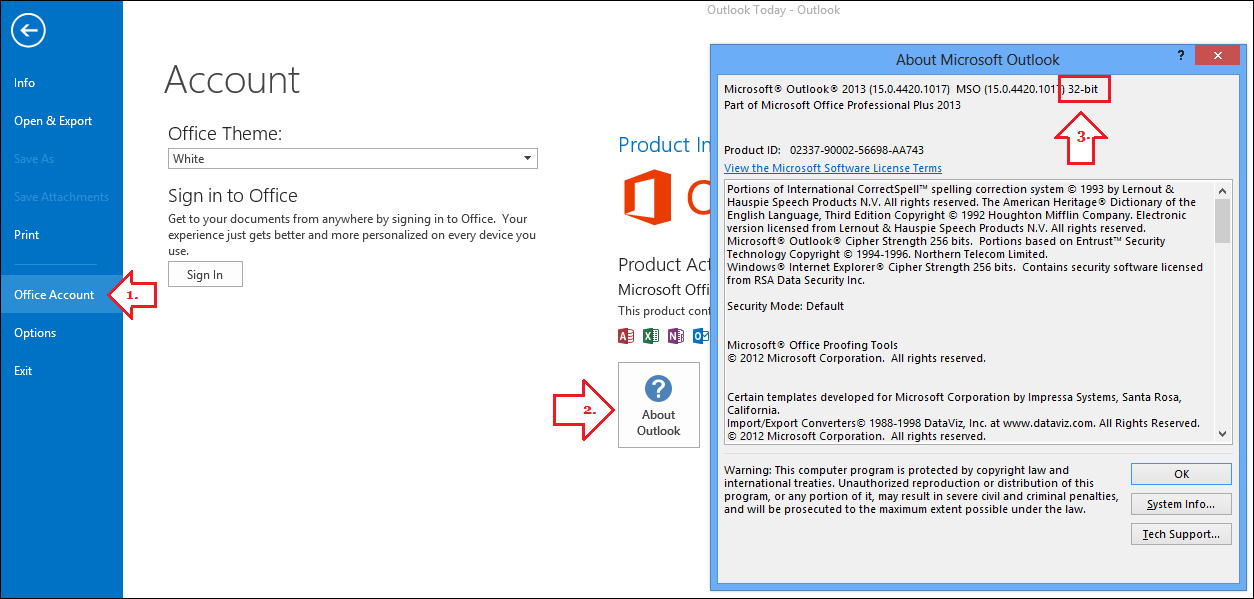Click scrollbar down arrow in license text
Viewport: 1254px width, 599px height.
tap(1222, 433)
